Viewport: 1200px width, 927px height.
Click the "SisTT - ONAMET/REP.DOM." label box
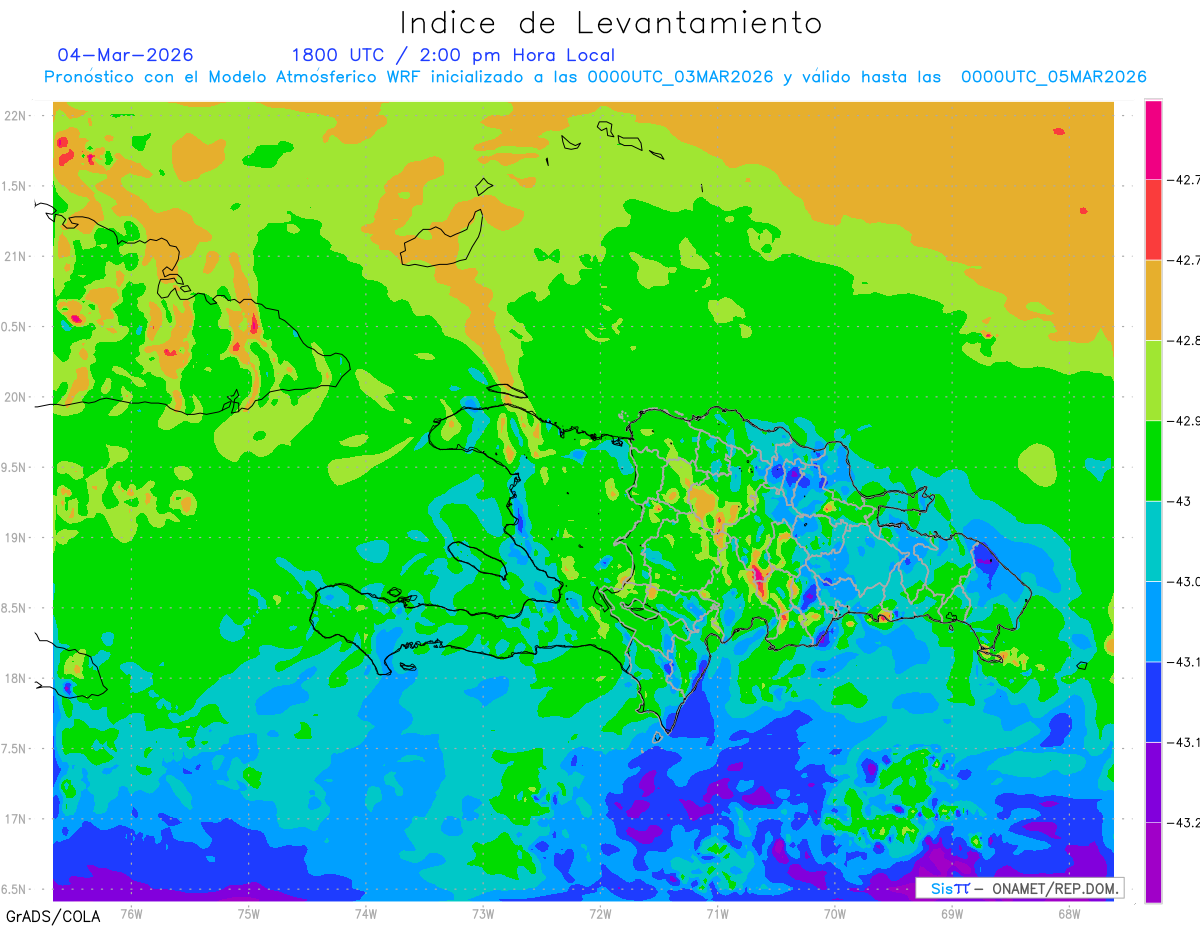(x=1019, y=888)
